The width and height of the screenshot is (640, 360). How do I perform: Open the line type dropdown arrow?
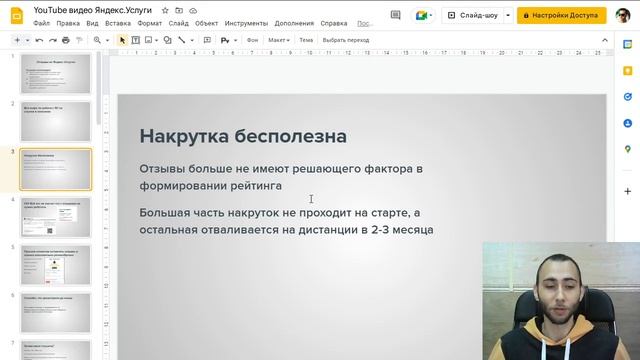coord(192,40)
